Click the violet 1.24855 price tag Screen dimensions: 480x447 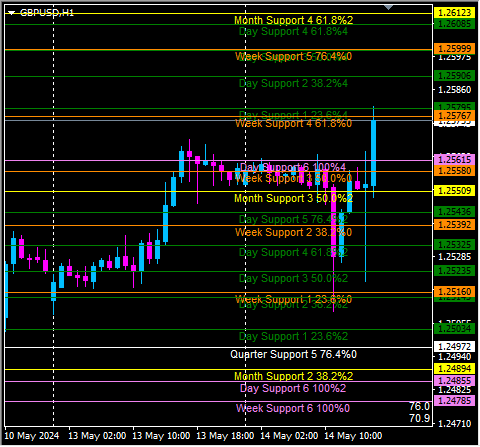point(455,381)
